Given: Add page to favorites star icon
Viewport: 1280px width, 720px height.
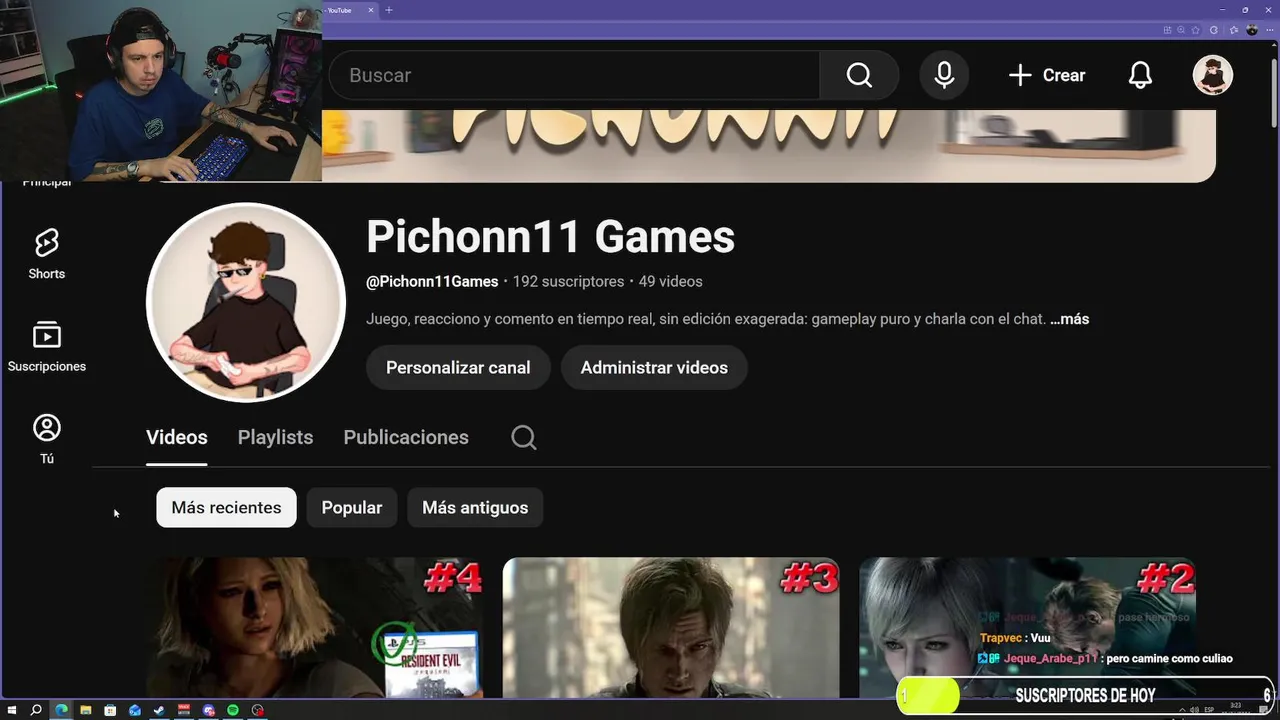Looking at the screenshot, I should [x=1195, y=30].
